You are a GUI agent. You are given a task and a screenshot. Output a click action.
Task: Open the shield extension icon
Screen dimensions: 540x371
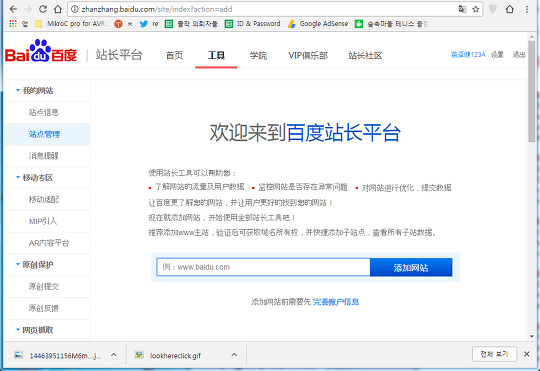click(x=493, y=9)
